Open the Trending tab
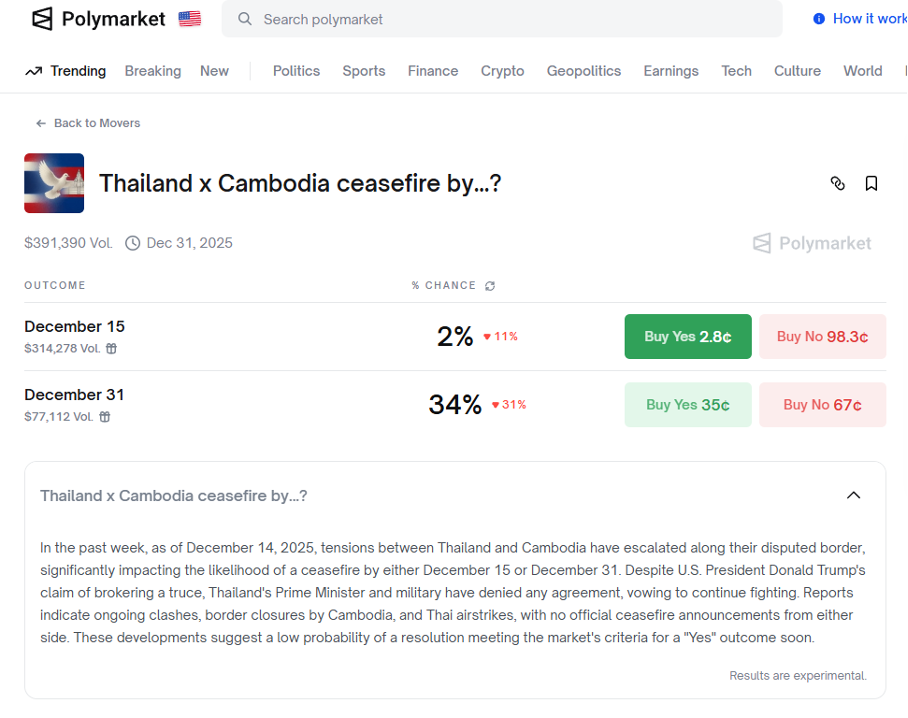Viewport: 908px width, 718px height. [x=66, y=71]
